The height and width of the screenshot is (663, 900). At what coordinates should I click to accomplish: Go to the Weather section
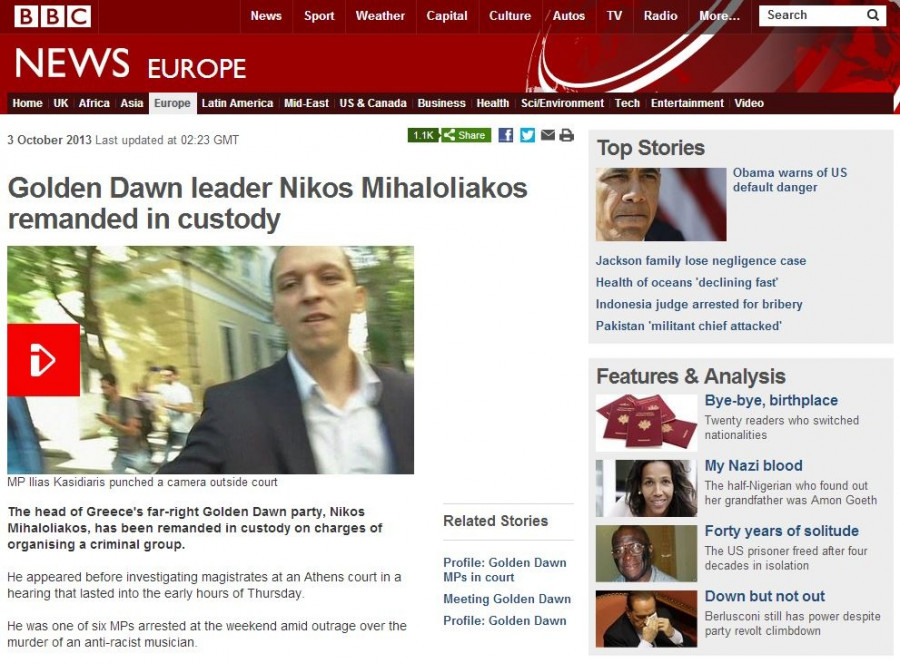coord(380,16)
